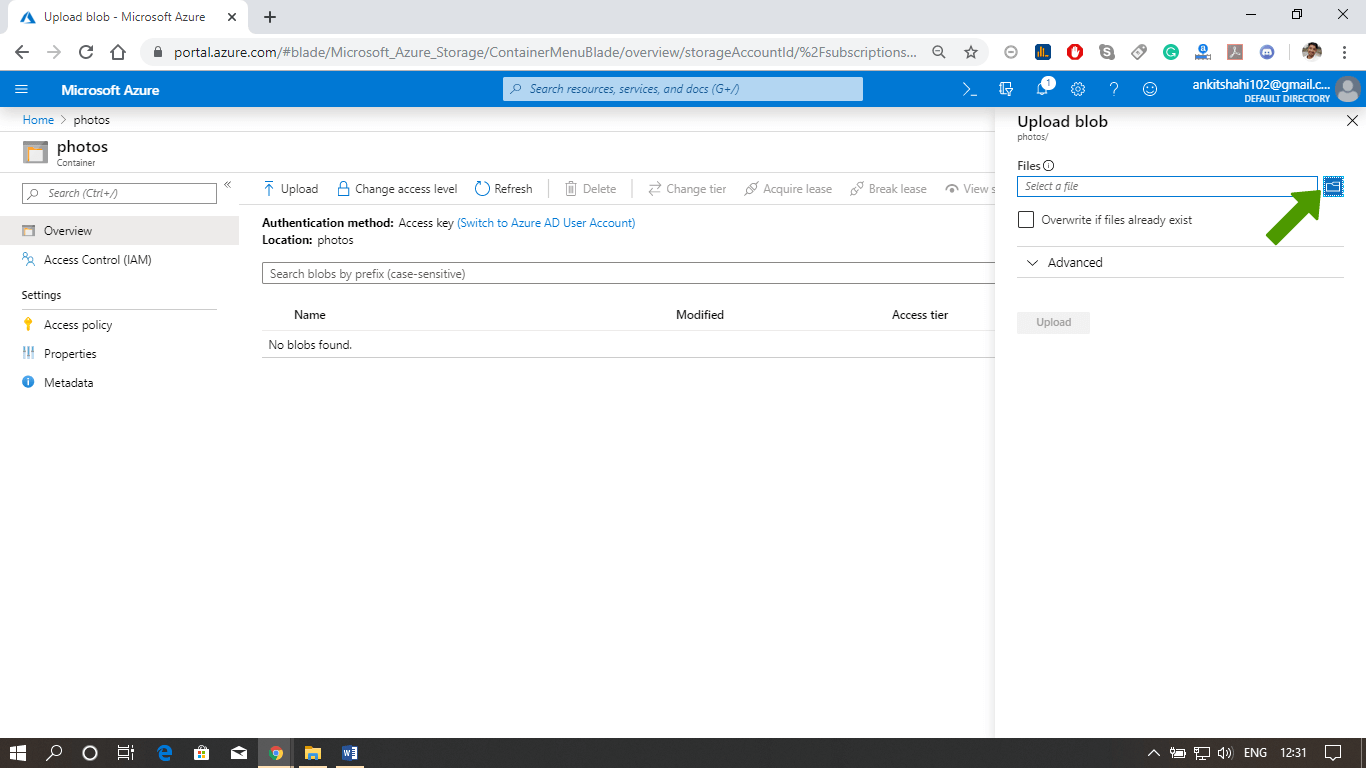Open portal settings gear icon

[1078, 89]
